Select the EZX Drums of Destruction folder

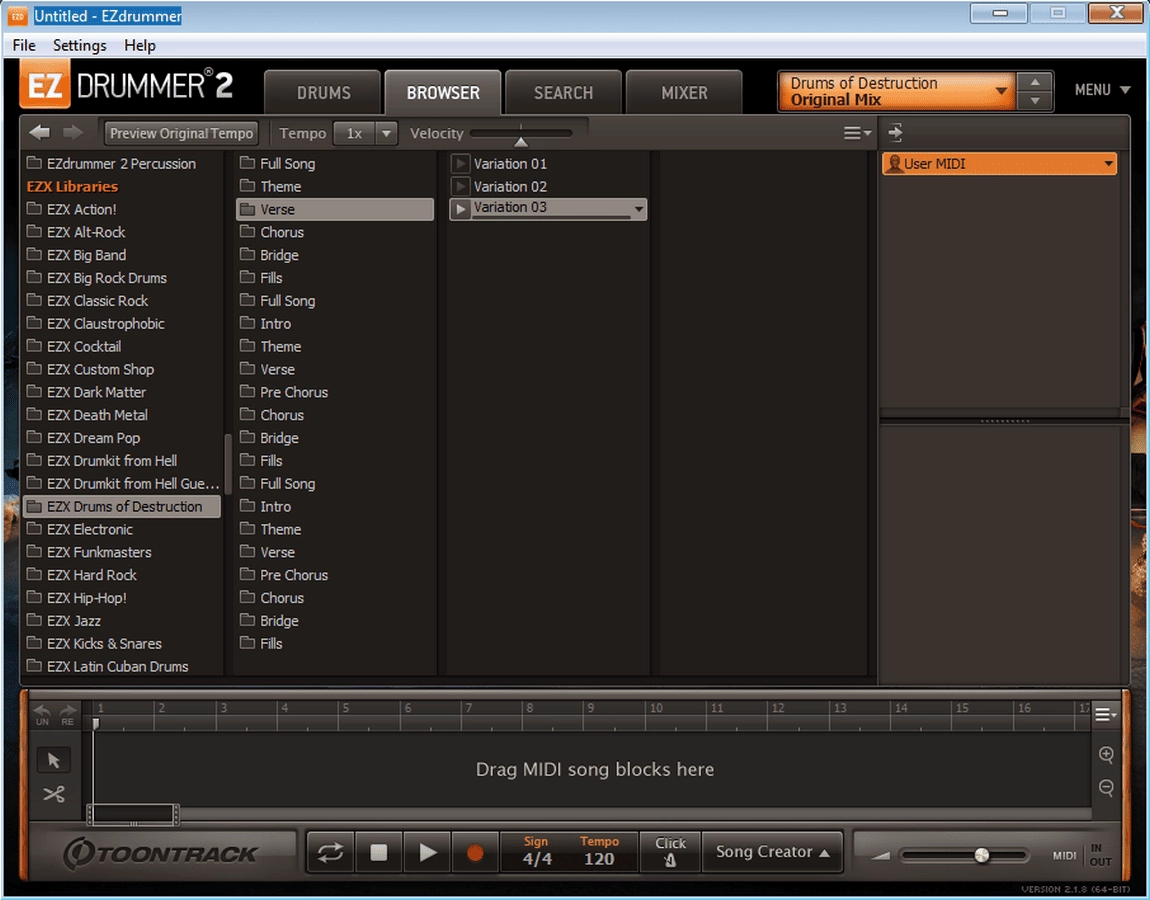(122, 507)
